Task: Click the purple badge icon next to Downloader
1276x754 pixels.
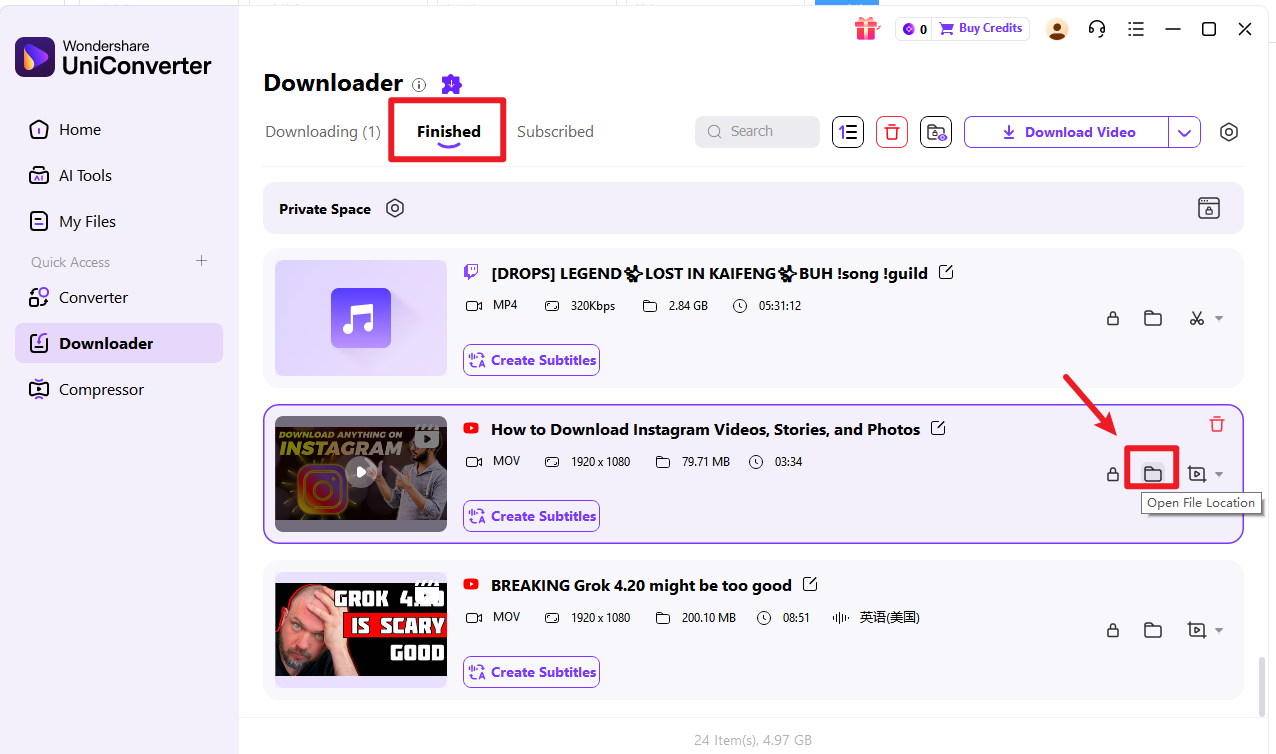Action: click(x=451, y=84)
